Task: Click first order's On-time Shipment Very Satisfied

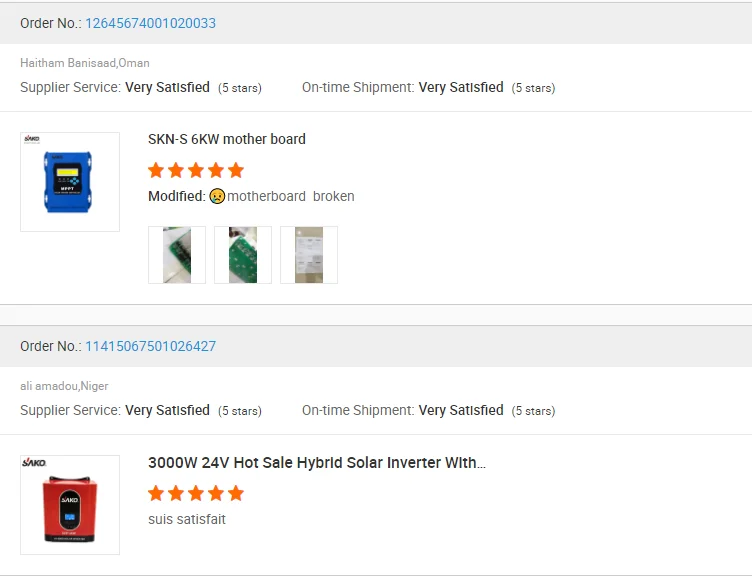Action: 461,87
